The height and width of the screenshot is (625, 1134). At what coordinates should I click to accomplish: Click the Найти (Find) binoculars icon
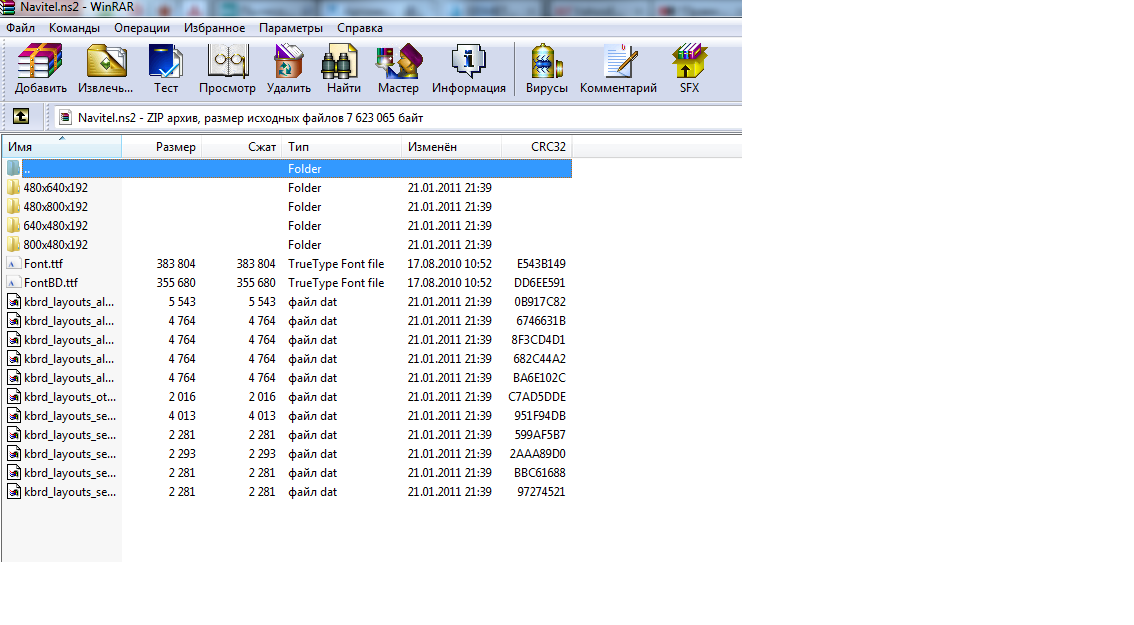tap(343, 68)
